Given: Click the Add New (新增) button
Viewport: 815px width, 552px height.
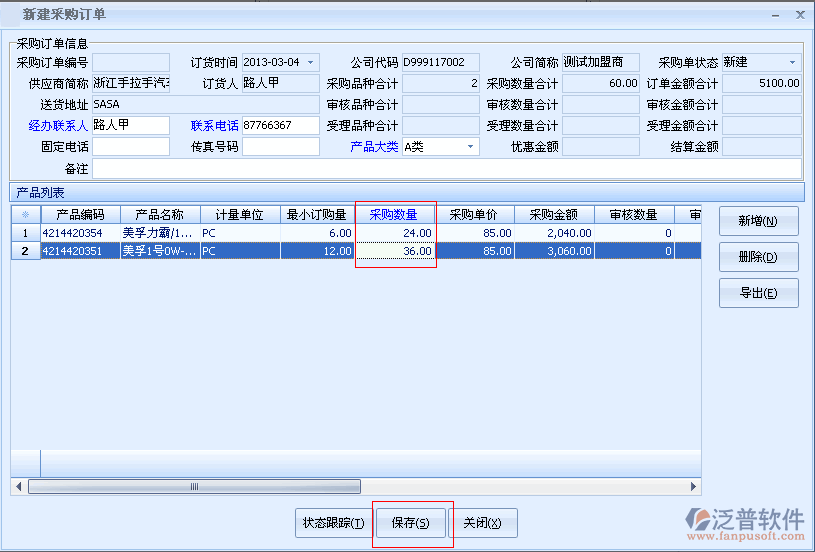Looking at the screenshot, I should 757,221.
